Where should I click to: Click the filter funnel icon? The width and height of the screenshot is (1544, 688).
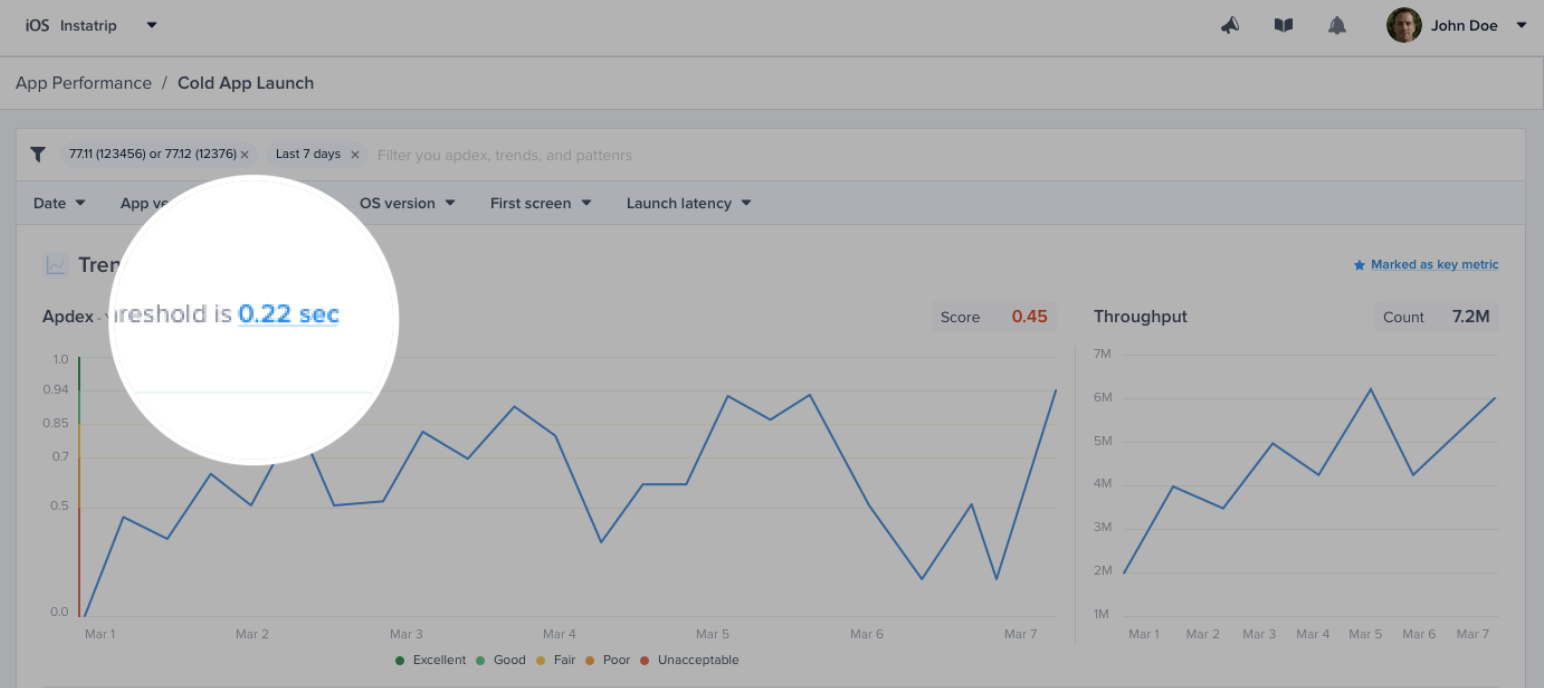coord(38,154)
